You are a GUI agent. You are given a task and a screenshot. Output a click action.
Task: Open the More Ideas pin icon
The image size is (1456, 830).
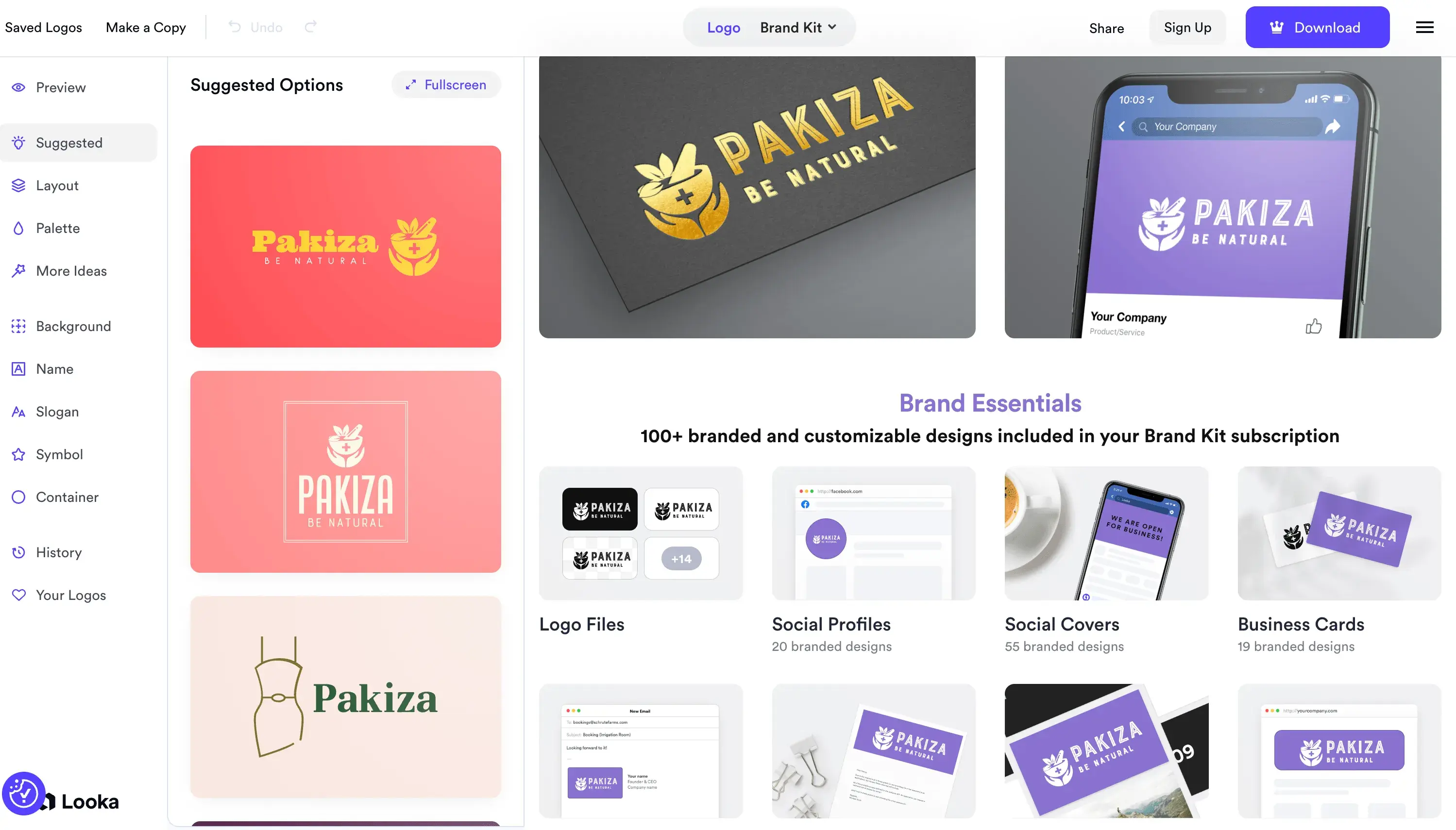[x=18, y=271]
